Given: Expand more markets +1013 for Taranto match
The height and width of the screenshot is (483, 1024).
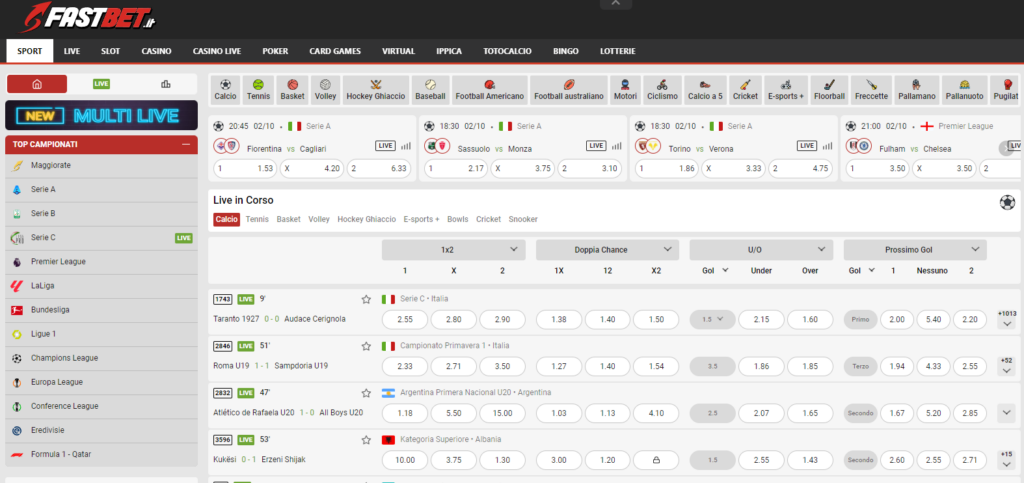Looking at the screenshot, I should (1005, 319).
